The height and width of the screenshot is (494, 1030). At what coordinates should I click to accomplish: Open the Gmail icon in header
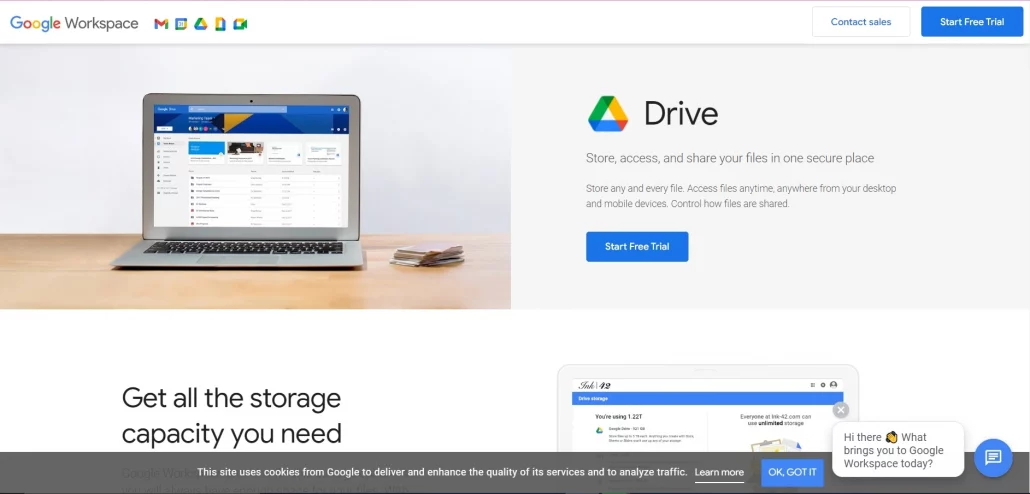click(162, 24)
